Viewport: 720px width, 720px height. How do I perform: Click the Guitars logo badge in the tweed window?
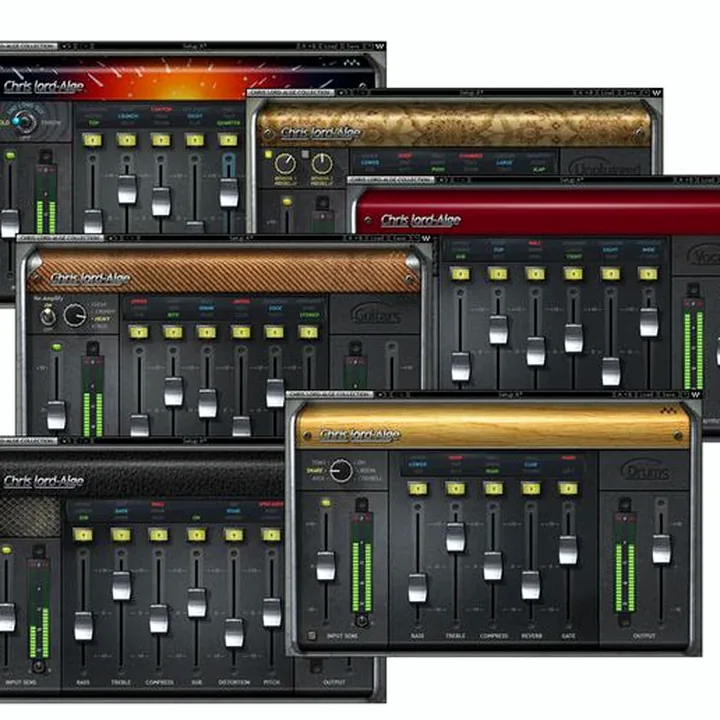click(377, 315)
